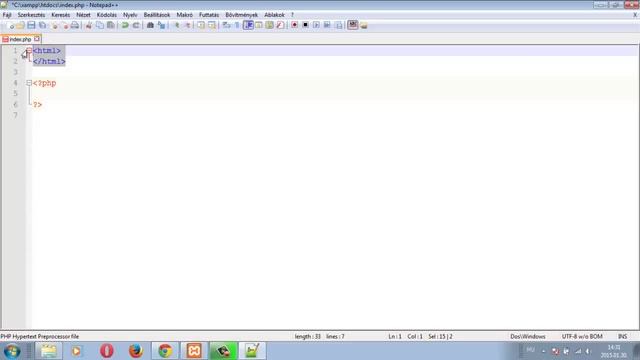The width and height of the screenshot is (640, 360).
Task: Click the Print toolbar icon
Action: pos(75,25)
